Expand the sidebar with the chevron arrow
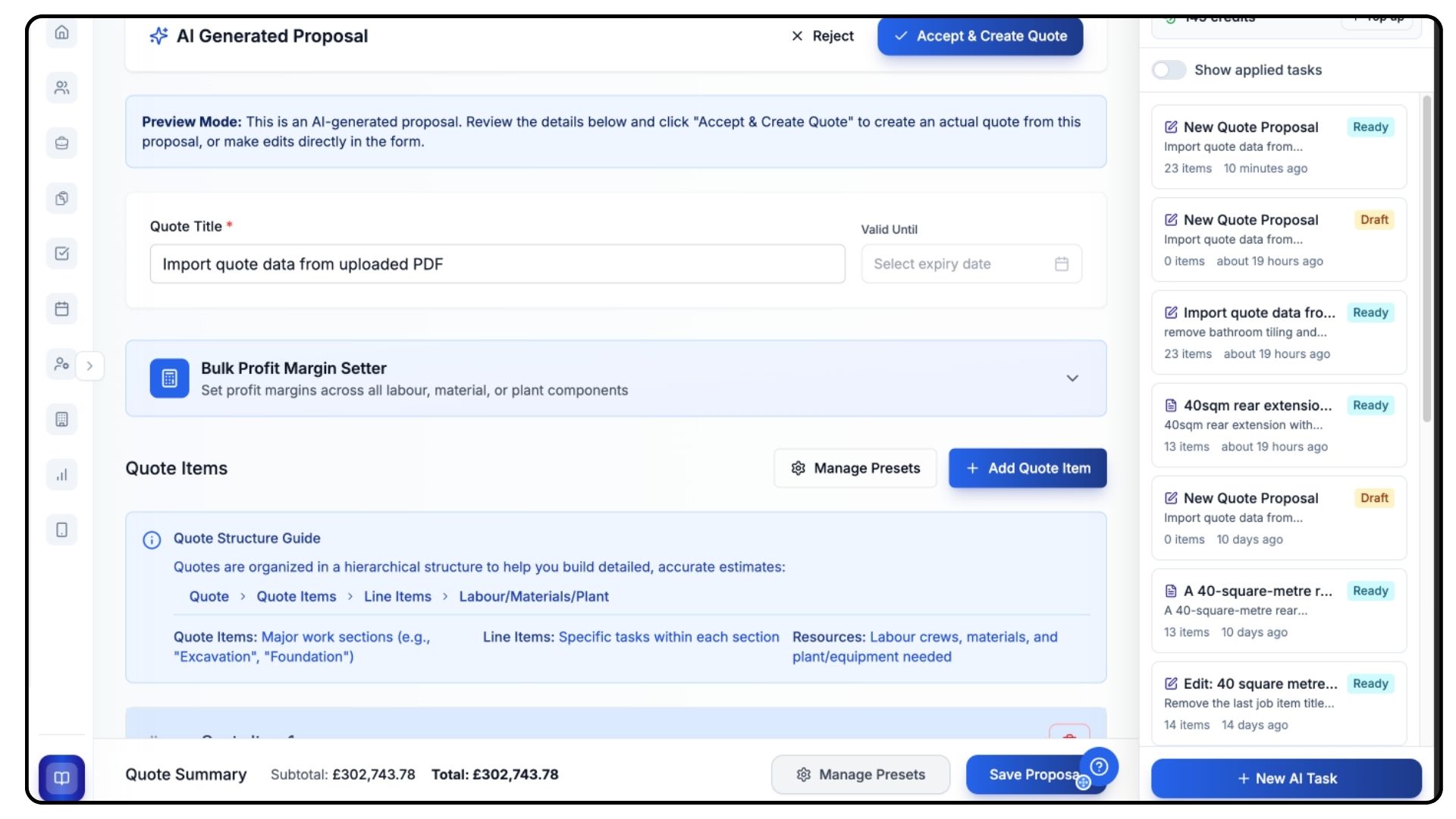 pyautogui.click(x=89, y=366)
